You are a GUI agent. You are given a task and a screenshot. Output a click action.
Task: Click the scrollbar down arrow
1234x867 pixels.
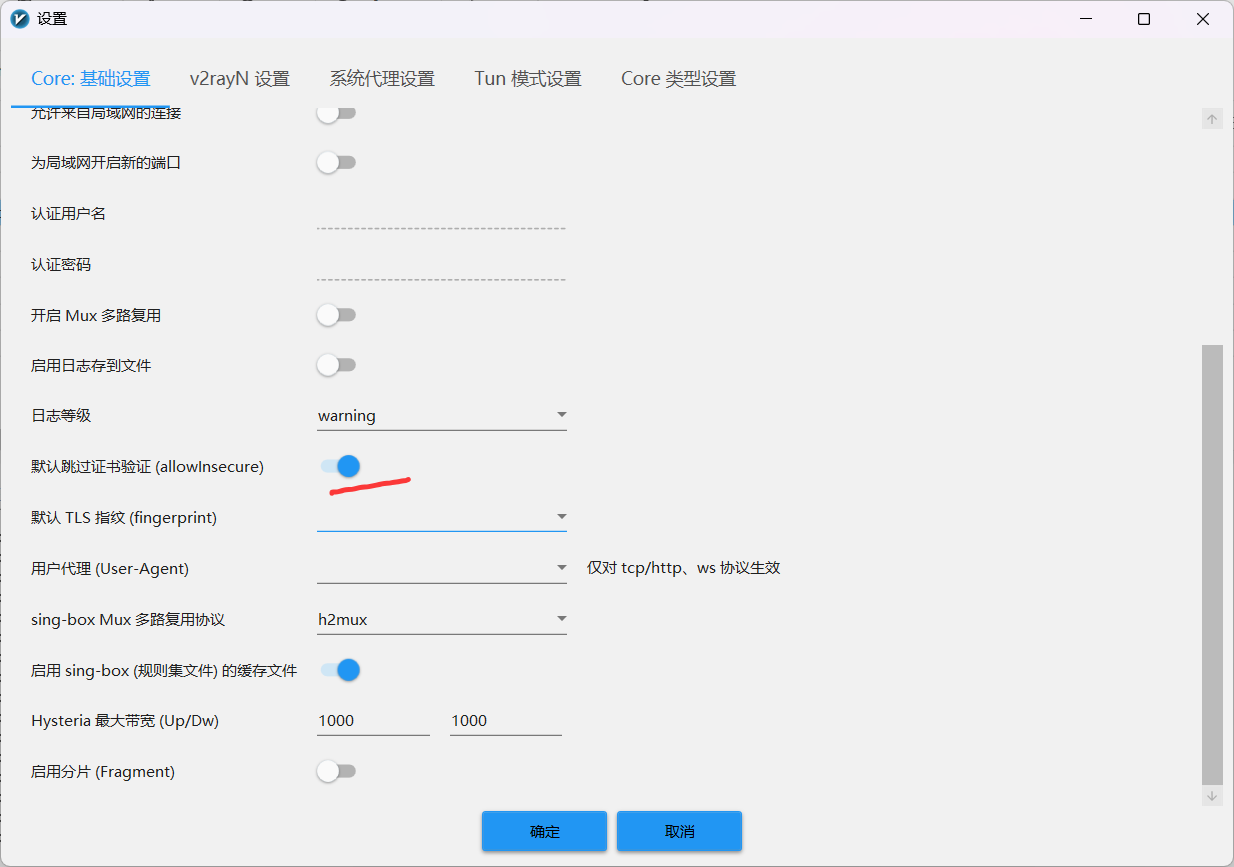[x=1212, y=796]
